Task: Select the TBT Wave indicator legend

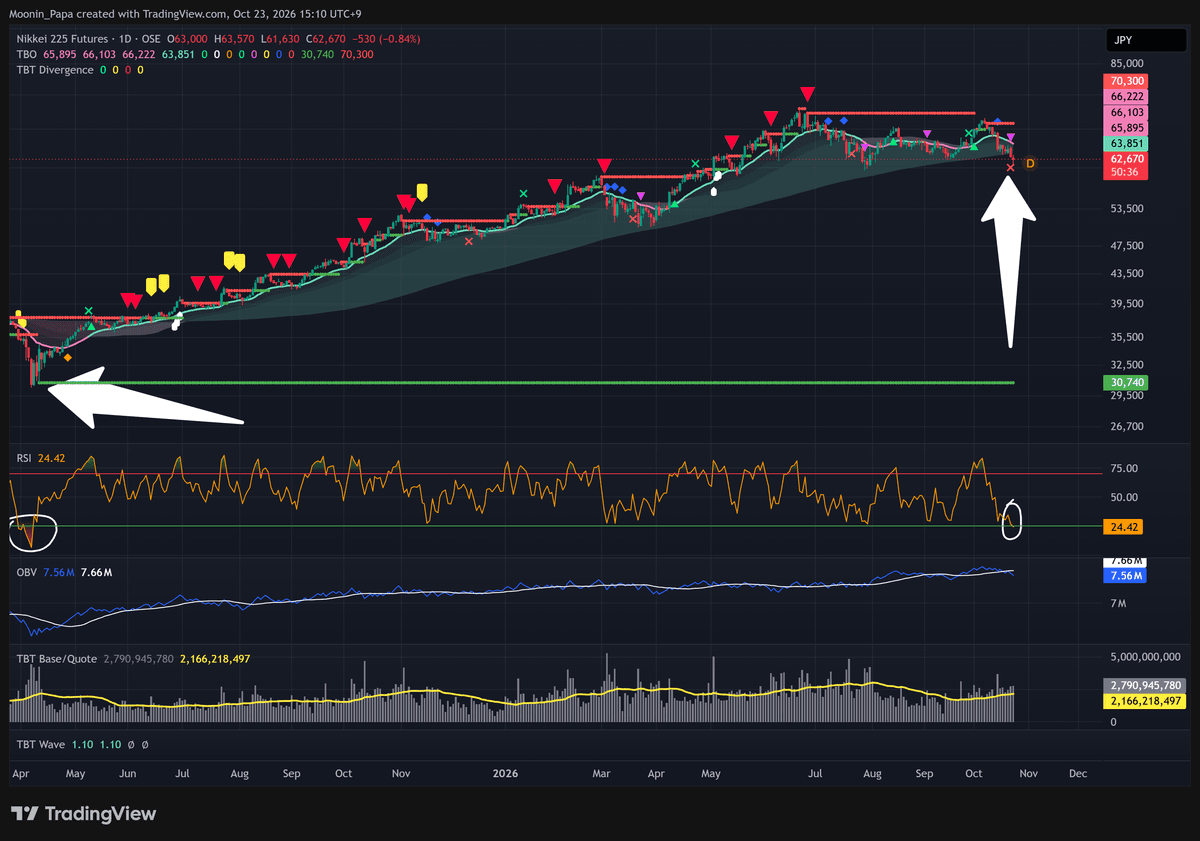Action: [43, 745]
